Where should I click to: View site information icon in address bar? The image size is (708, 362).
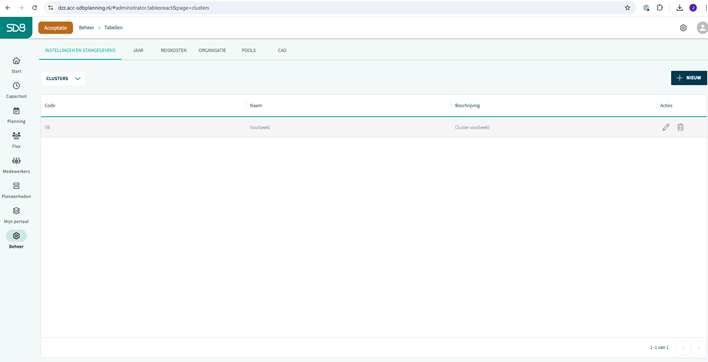coord(51,8)
